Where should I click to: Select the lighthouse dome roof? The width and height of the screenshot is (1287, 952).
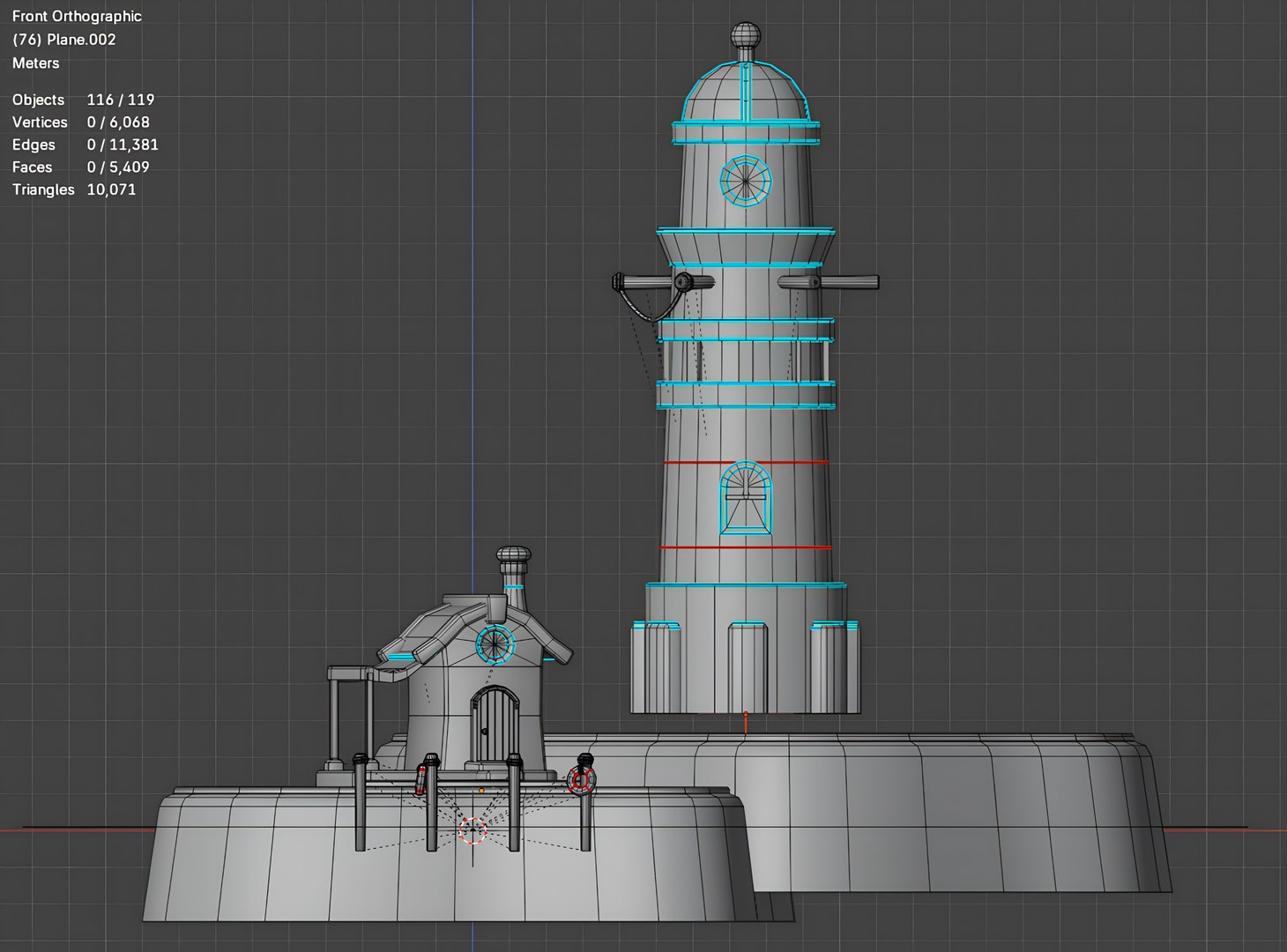point(746,93)
